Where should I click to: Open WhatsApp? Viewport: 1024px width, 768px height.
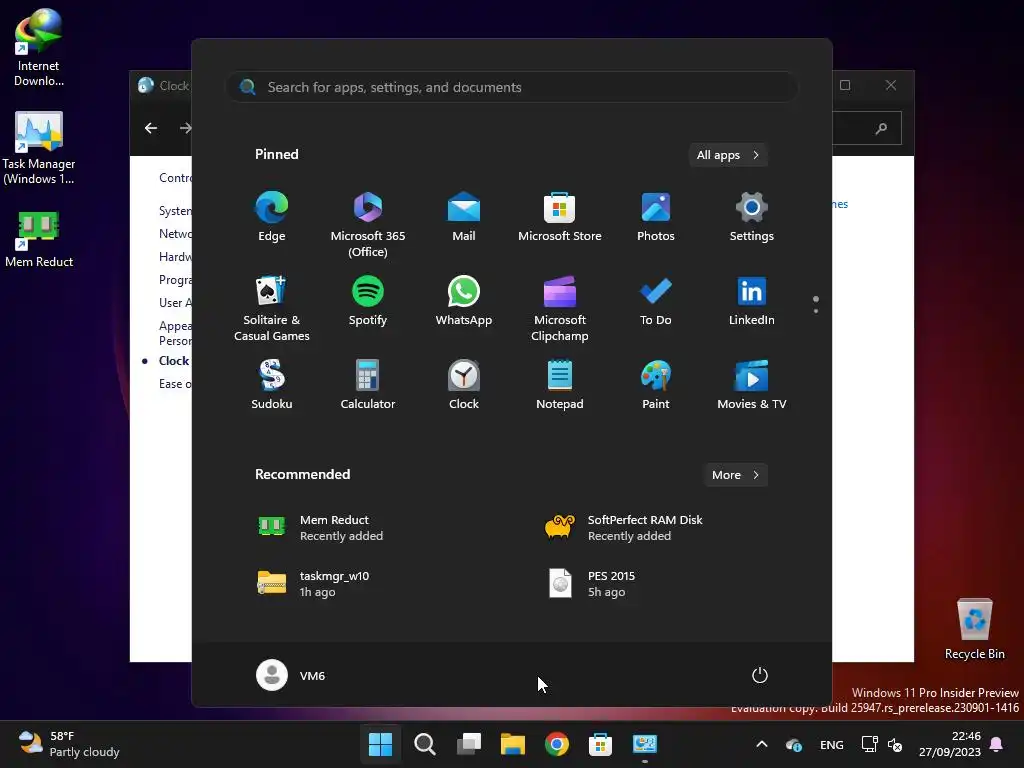(464, 301)
